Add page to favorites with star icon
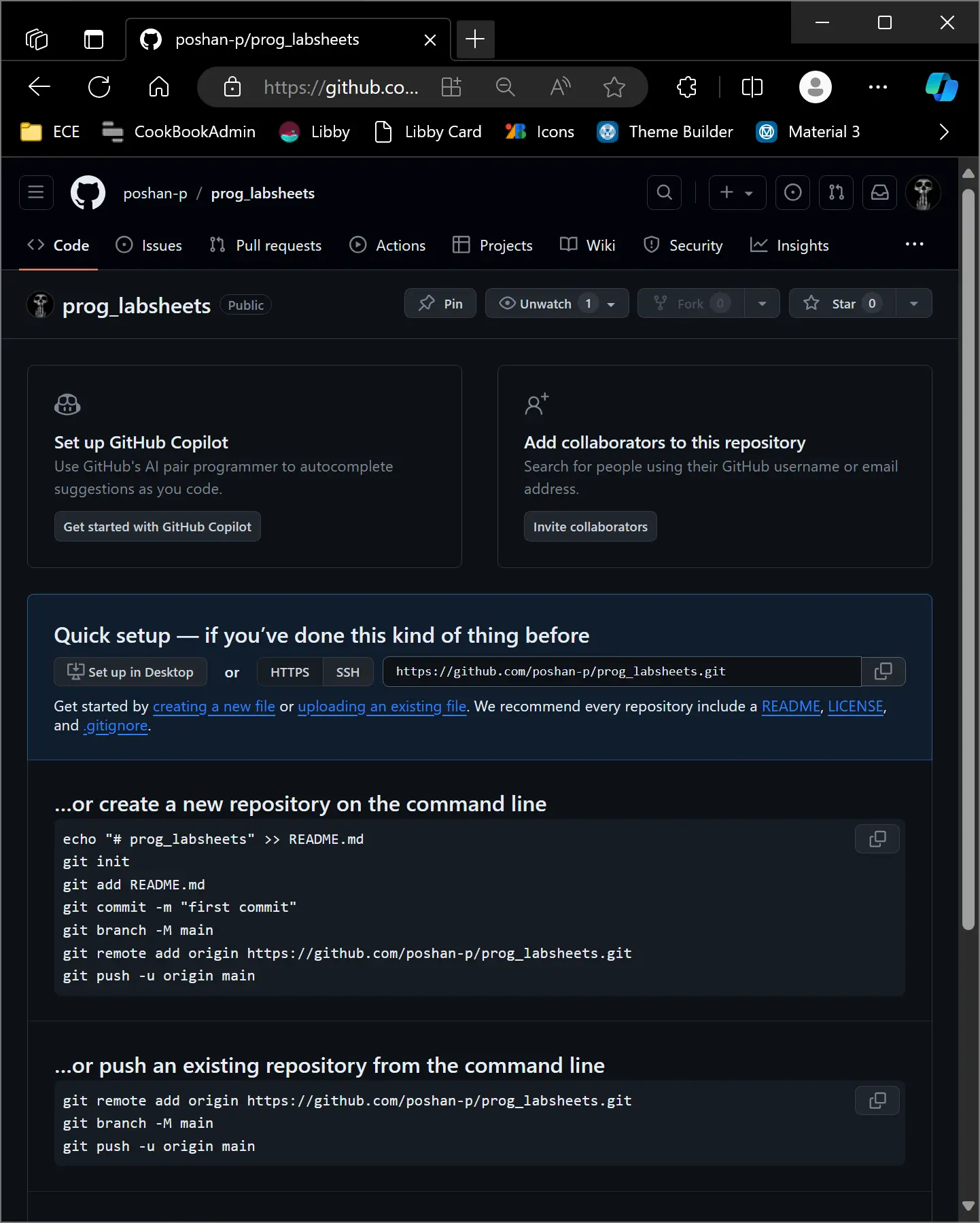980x1223 pixels. [614, 87]
